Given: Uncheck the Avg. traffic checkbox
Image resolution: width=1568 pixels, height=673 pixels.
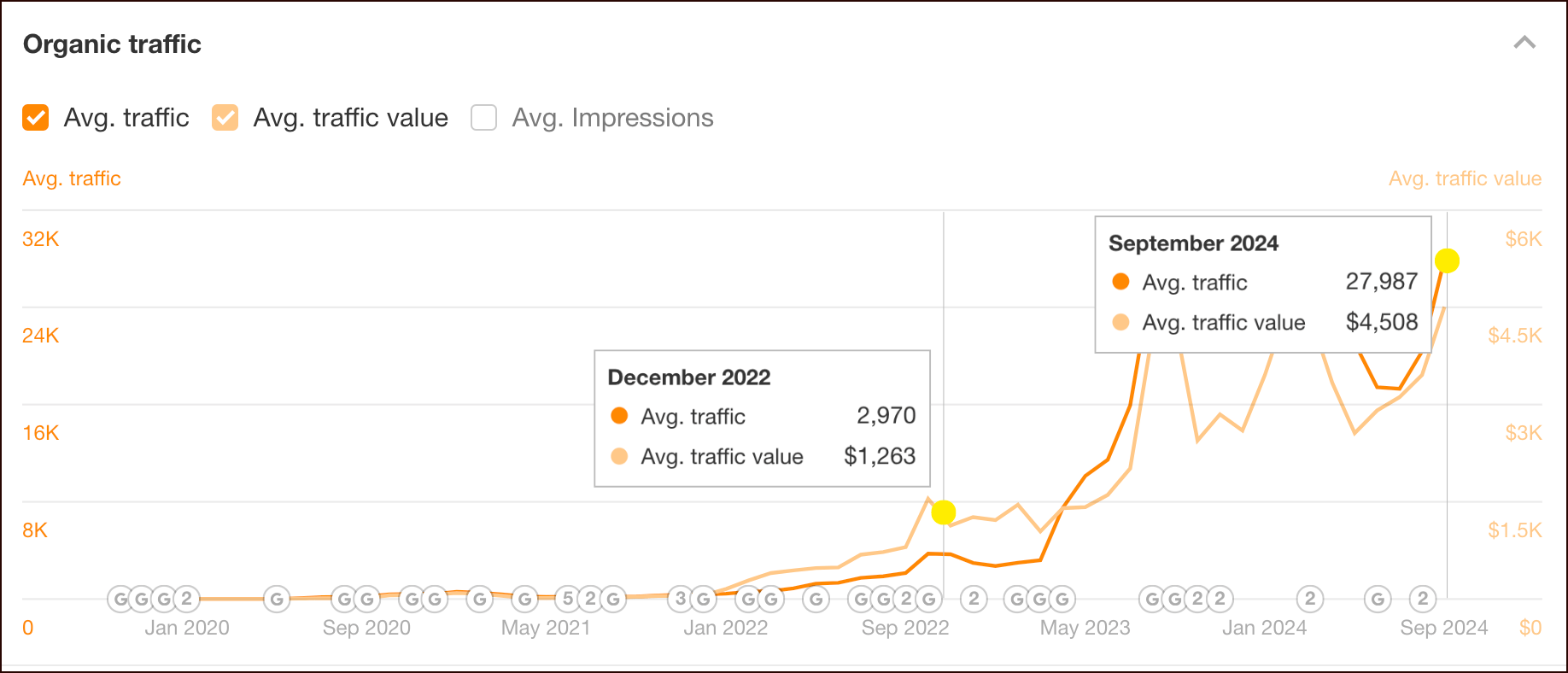Looking at the screenshot, I should (35, 117).
